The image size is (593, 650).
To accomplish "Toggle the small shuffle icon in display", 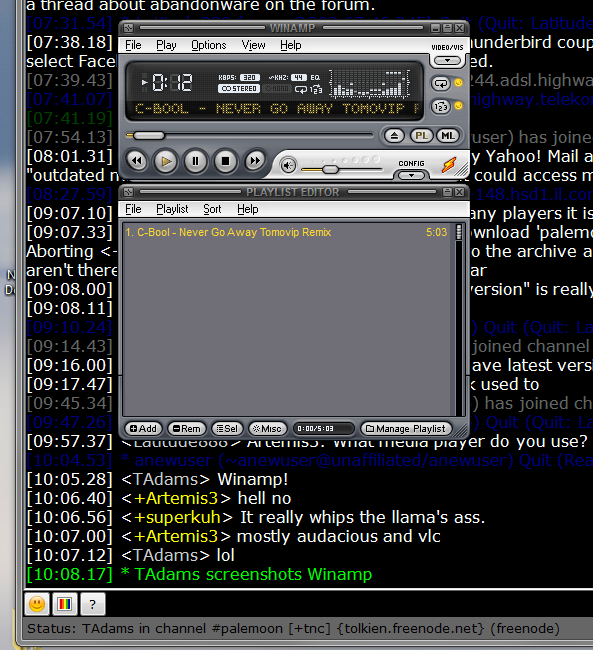I will point(316,89).
